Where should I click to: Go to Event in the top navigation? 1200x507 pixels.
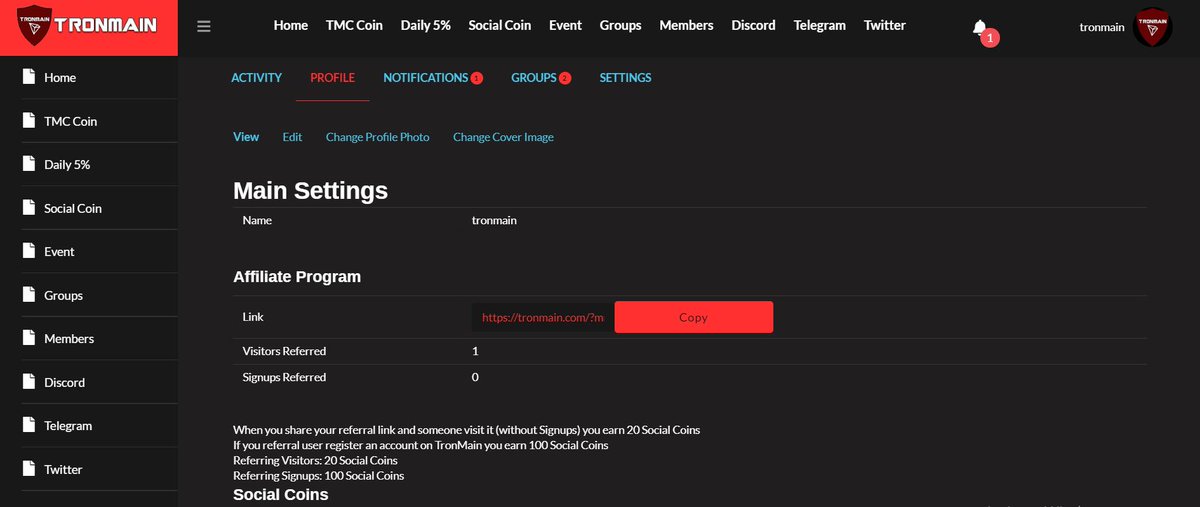click(565, 25)
